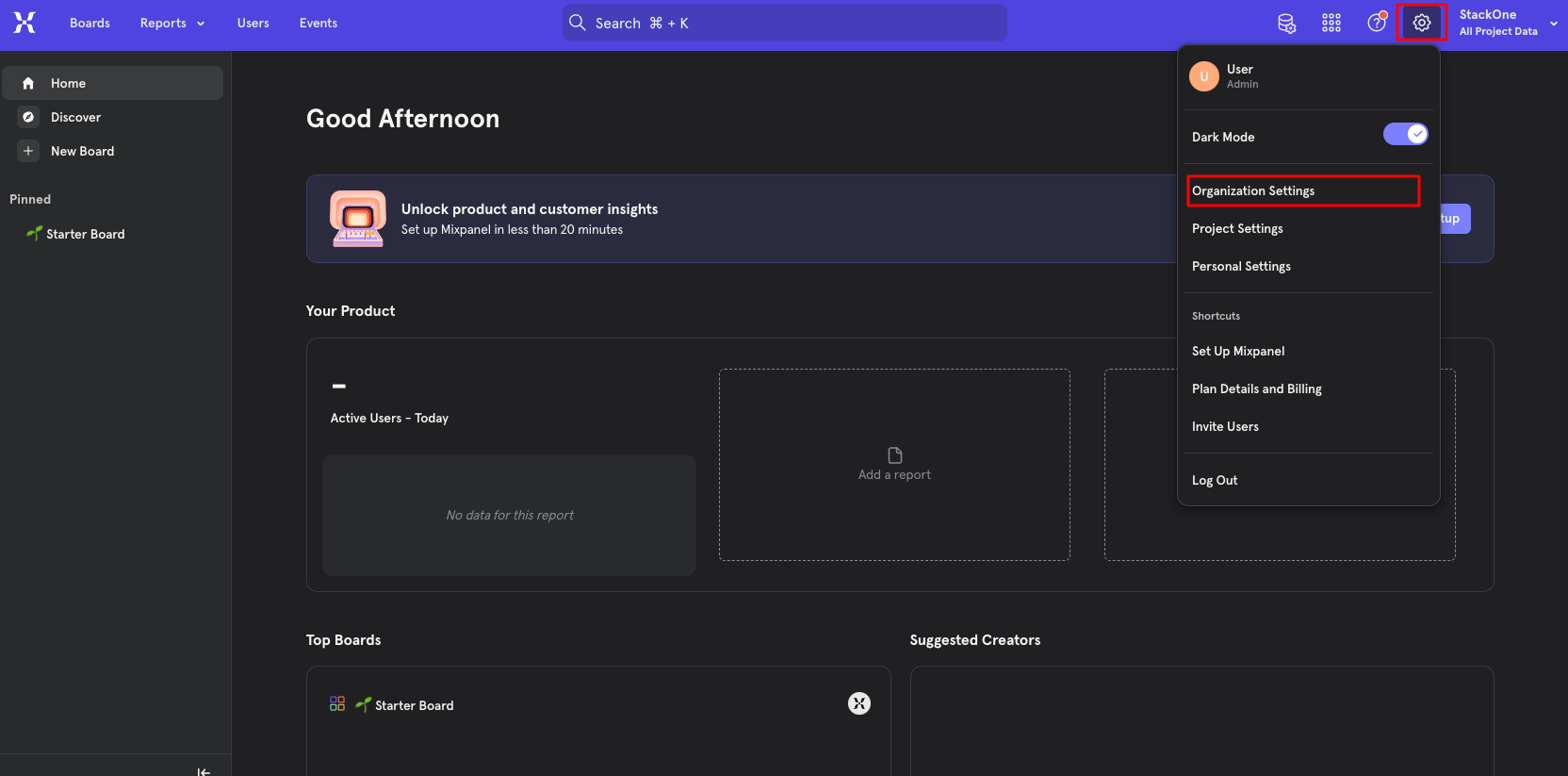Create a New Board from sidebar
This screenshot has height=776, width=1568.
point(113,151)
